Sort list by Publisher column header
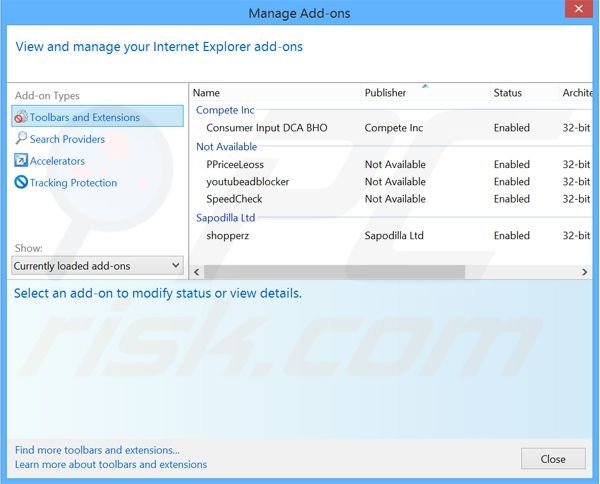This screenshot has height=484, width=600. pyautogui.click(x=386, y=93)
